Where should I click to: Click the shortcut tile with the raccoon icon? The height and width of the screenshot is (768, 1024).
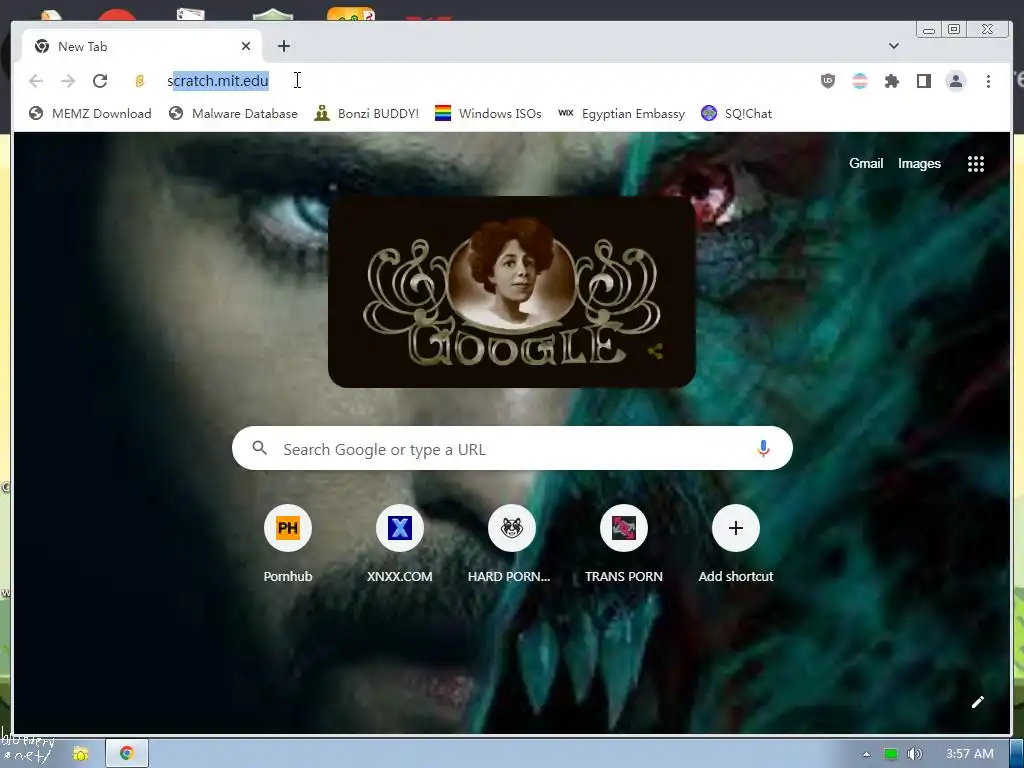511,528
